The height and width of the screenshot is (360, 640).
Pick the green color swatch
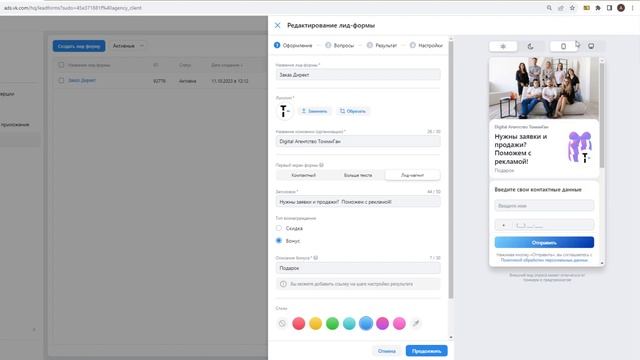[332, 323]
